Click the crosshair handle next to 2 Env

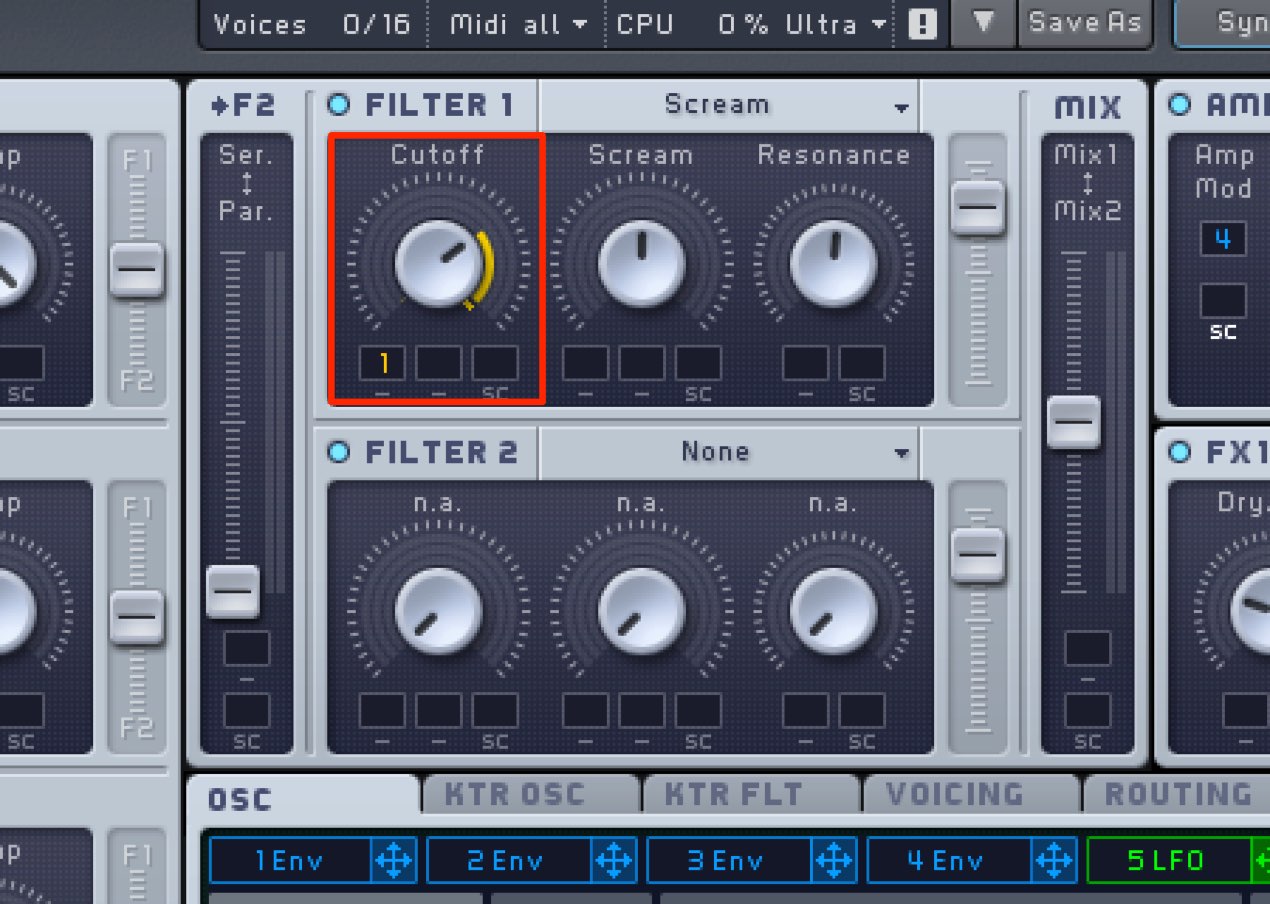click(x=613, y=860)
